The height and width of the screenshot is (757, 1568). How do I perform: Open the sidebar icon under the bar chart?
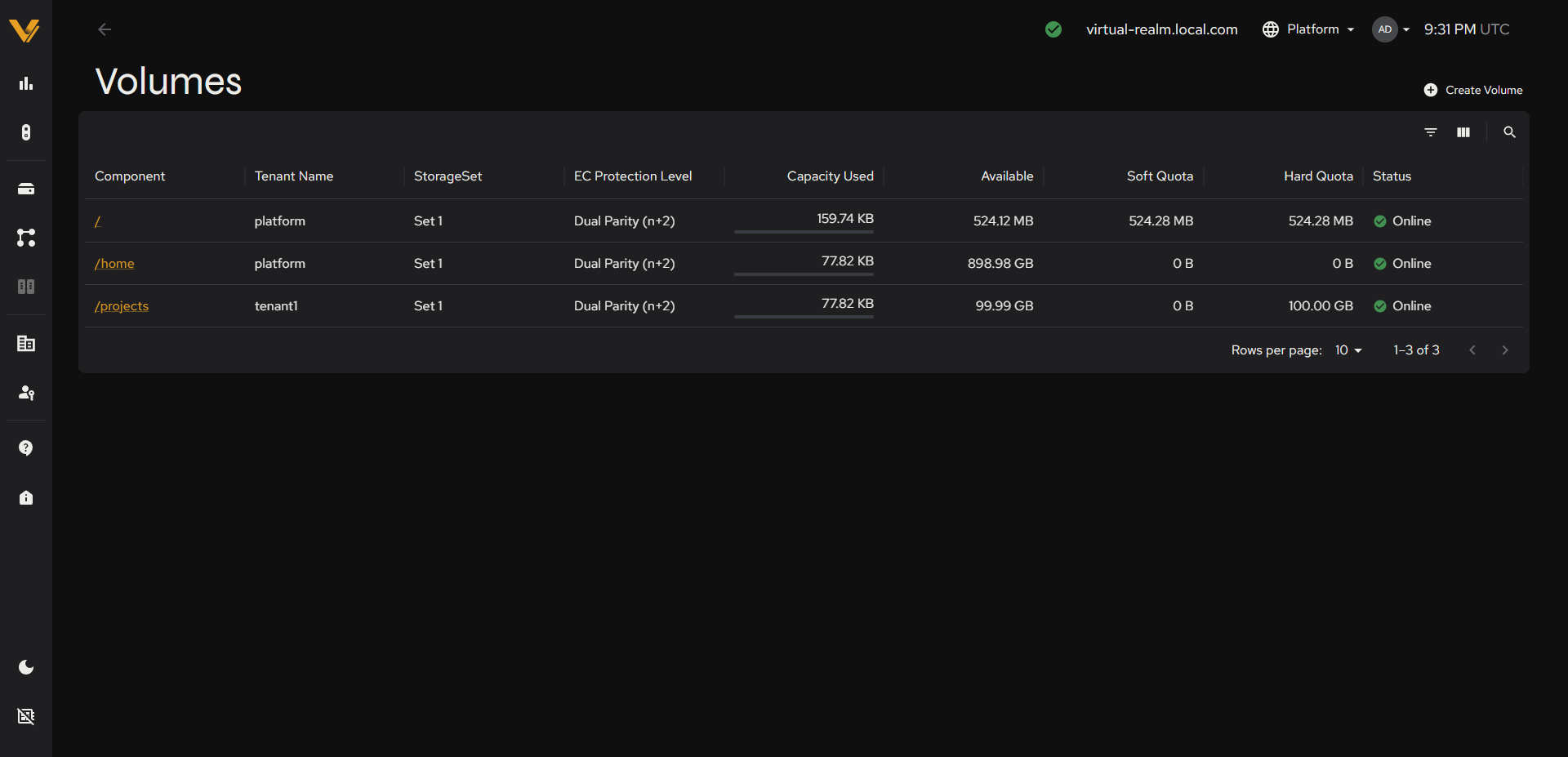[x=26, y=132]
